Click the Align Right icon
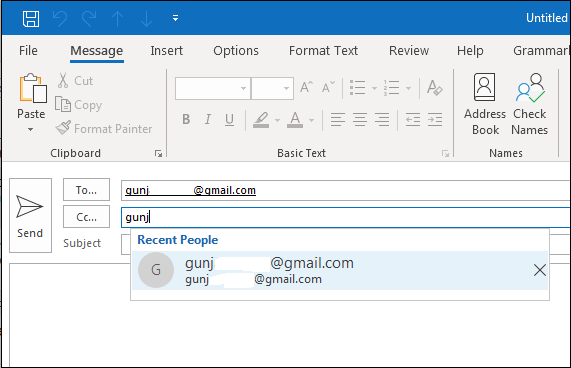The image size is (571, 368). pos(382,119)
